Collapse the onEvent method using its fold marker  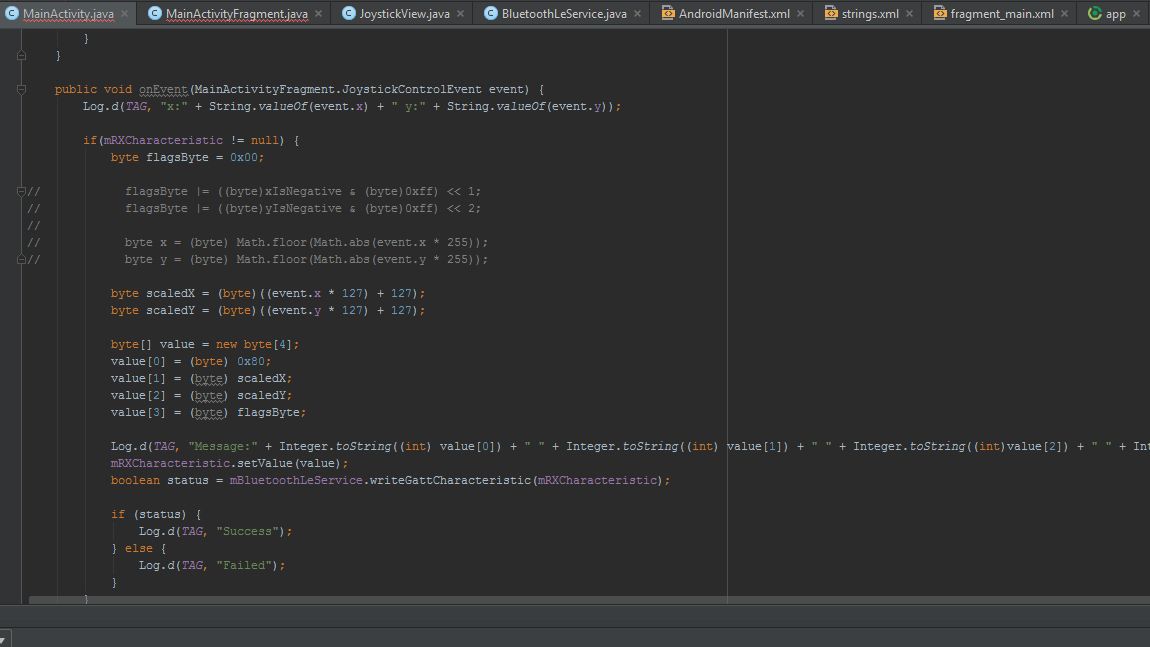(x=21, y=89)
